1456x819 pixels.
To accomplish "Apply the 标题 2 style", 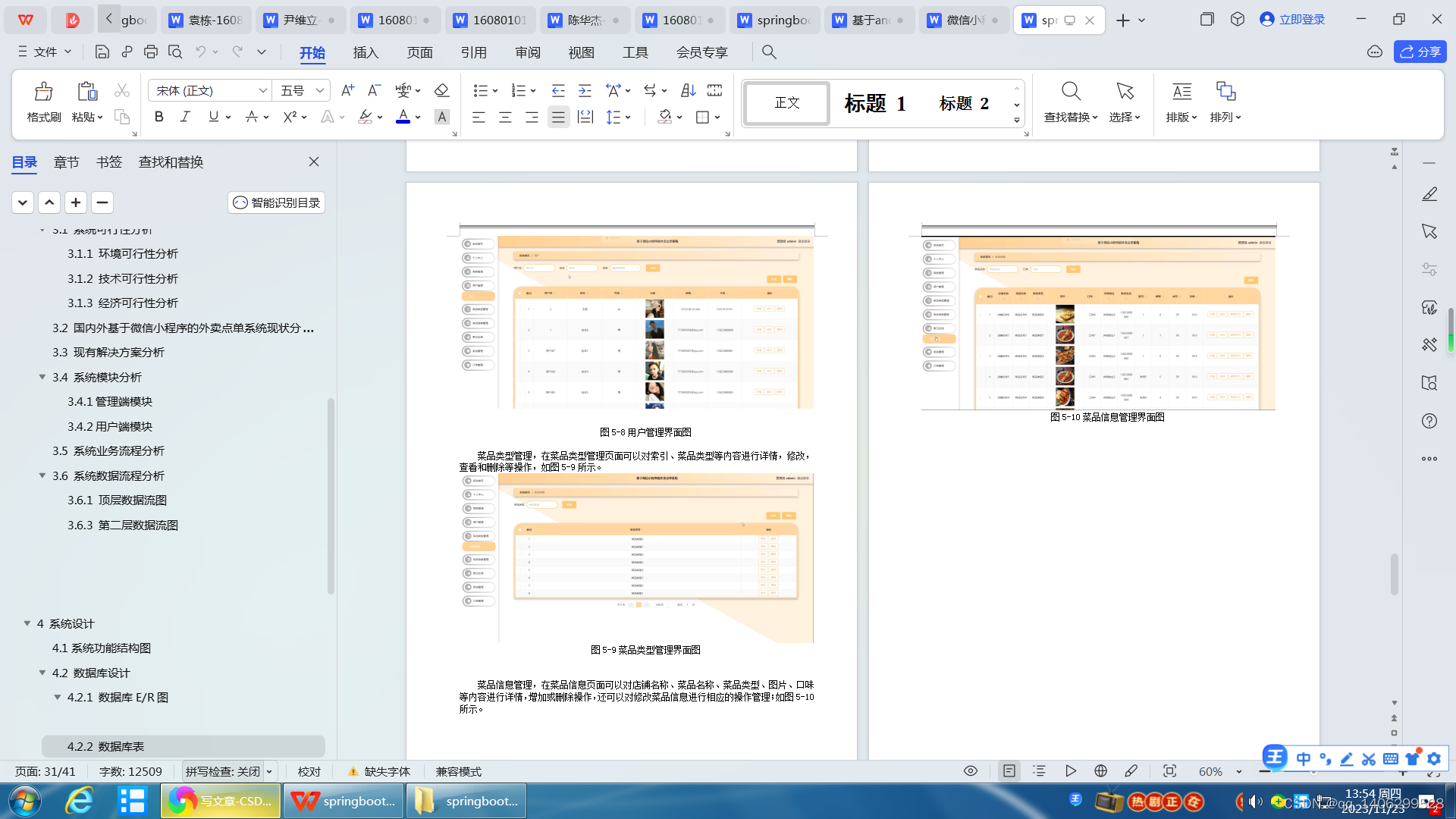I will 964,103.
